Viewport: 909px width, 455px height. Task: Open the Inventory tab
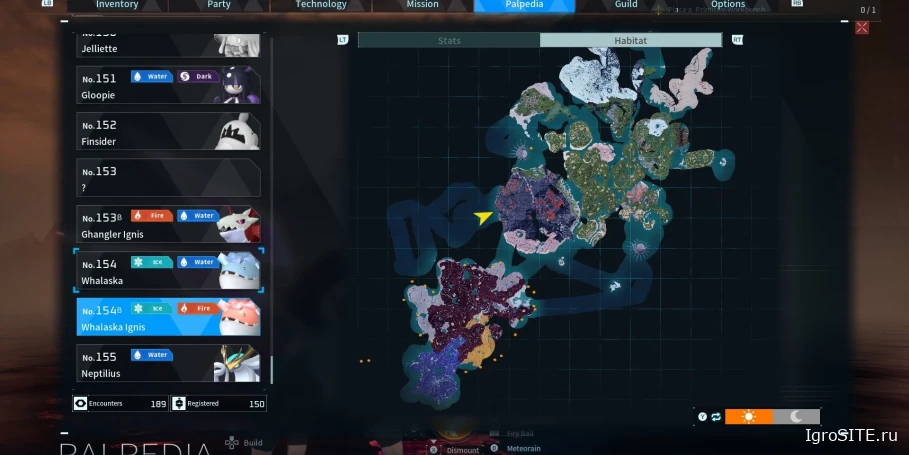click(x=117, y=5)
